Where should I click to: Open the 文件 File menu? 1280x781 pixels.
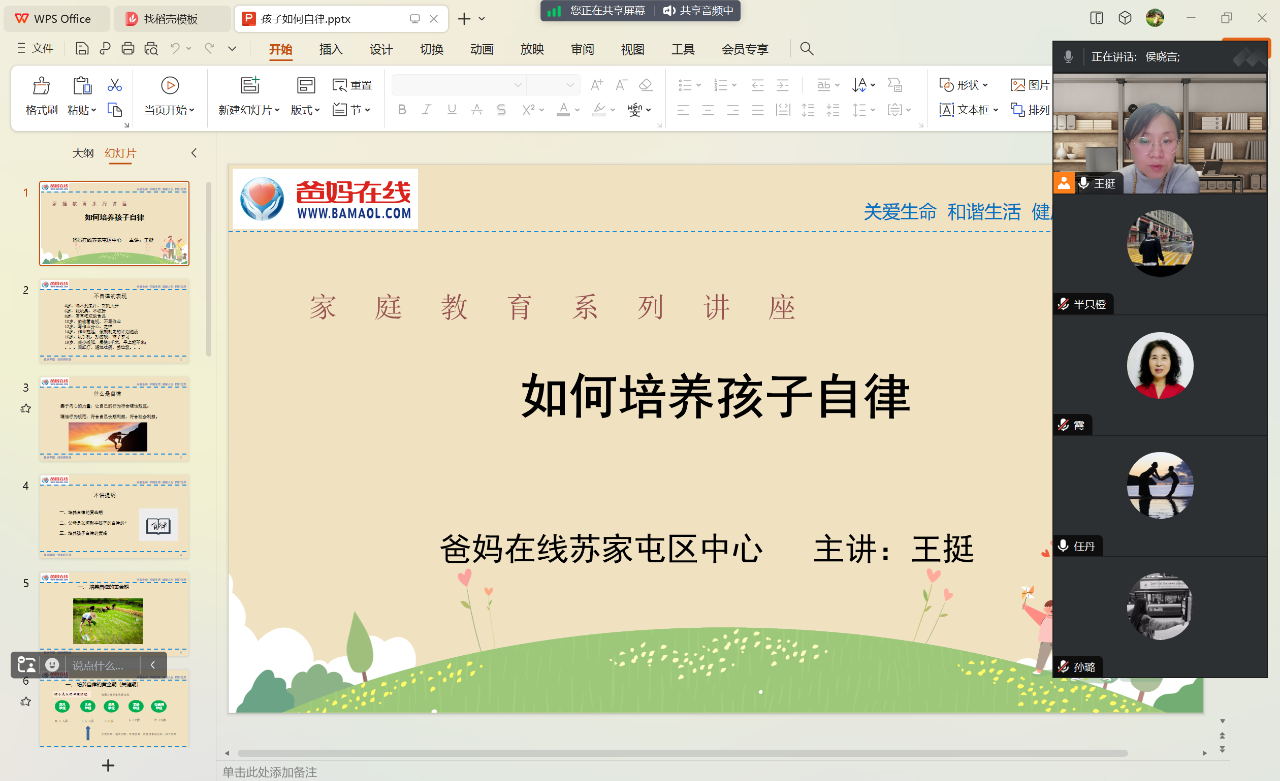(35, 47)
